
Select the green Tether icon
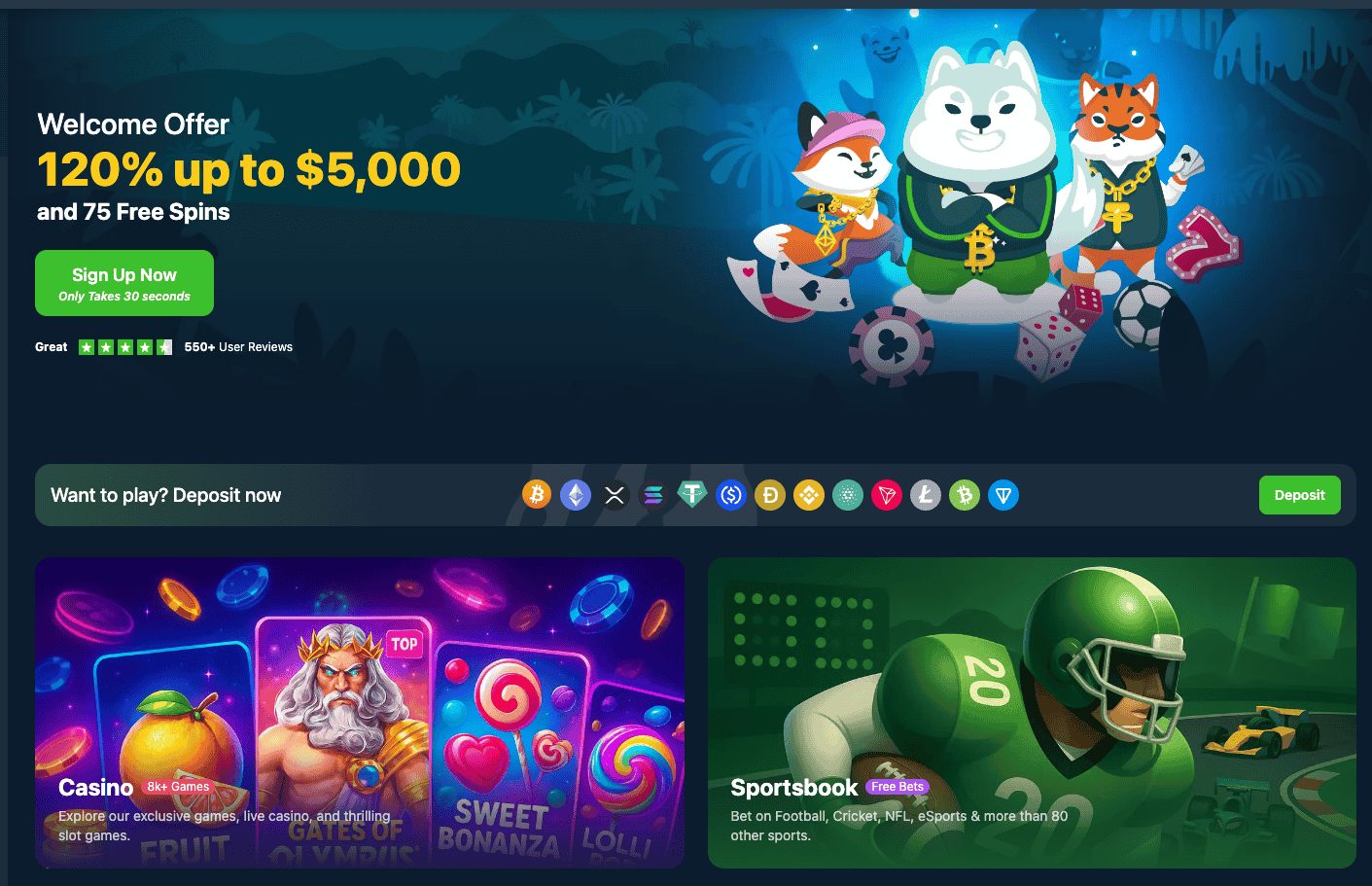(692, 495)
